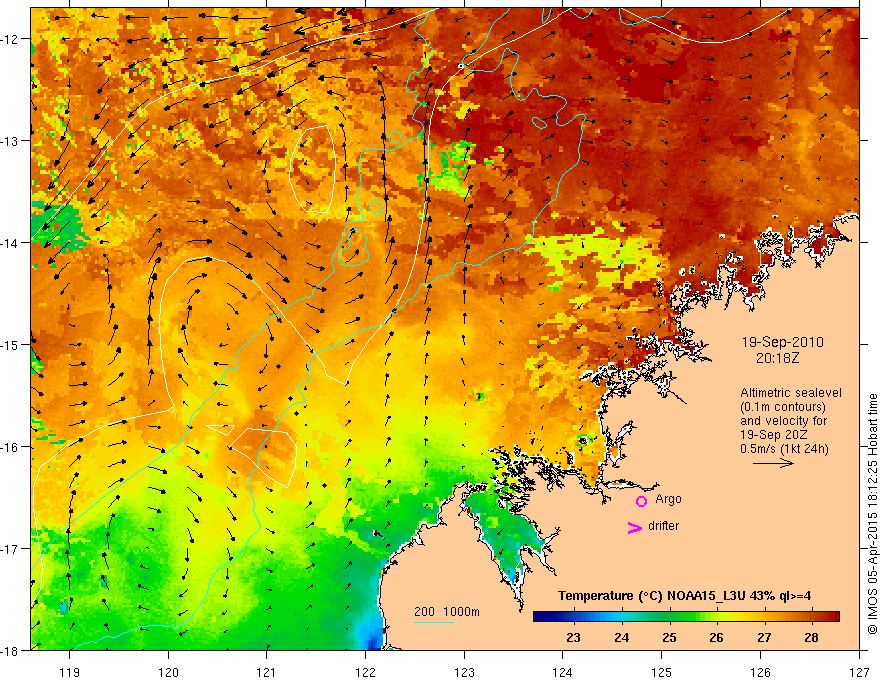Click the 'Altimetric sealevel' legend text

point(791,393)
